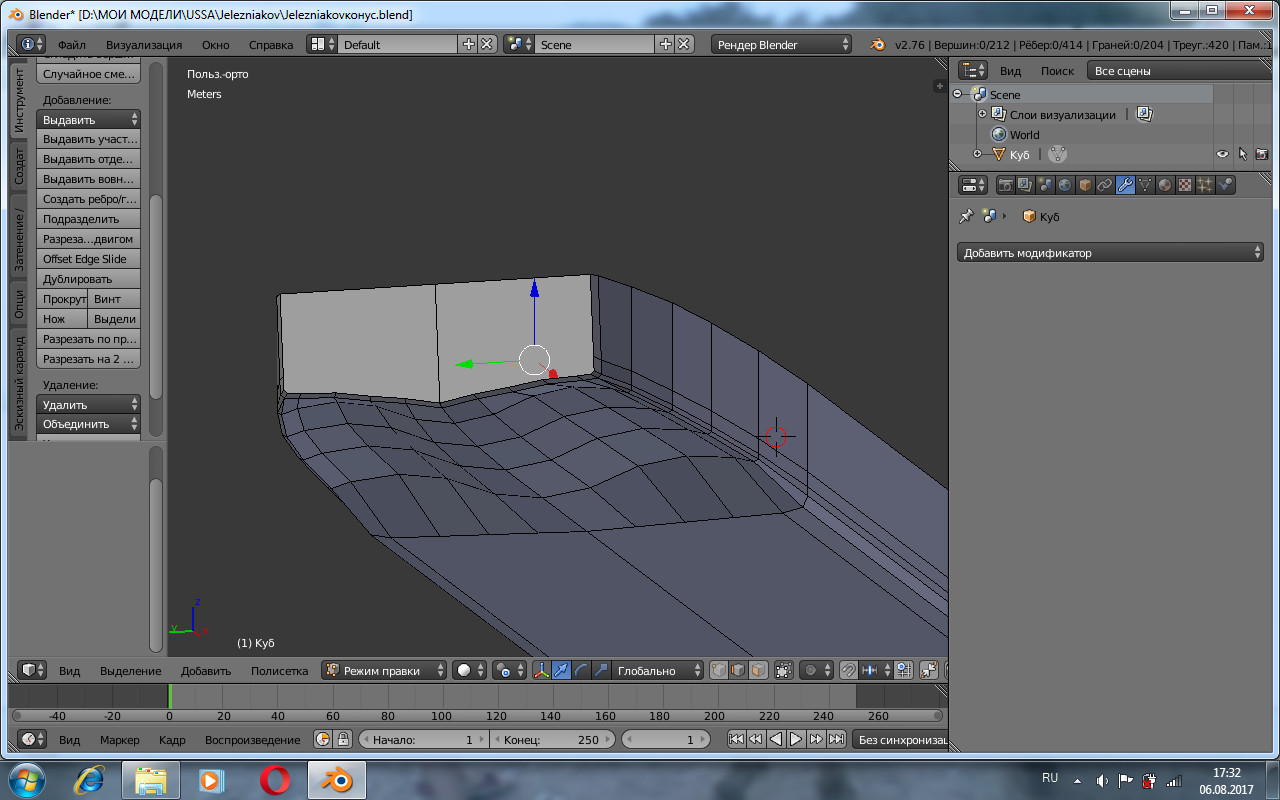
Task: Click the pin icon next to Куб
Action: tap(966, 216)
